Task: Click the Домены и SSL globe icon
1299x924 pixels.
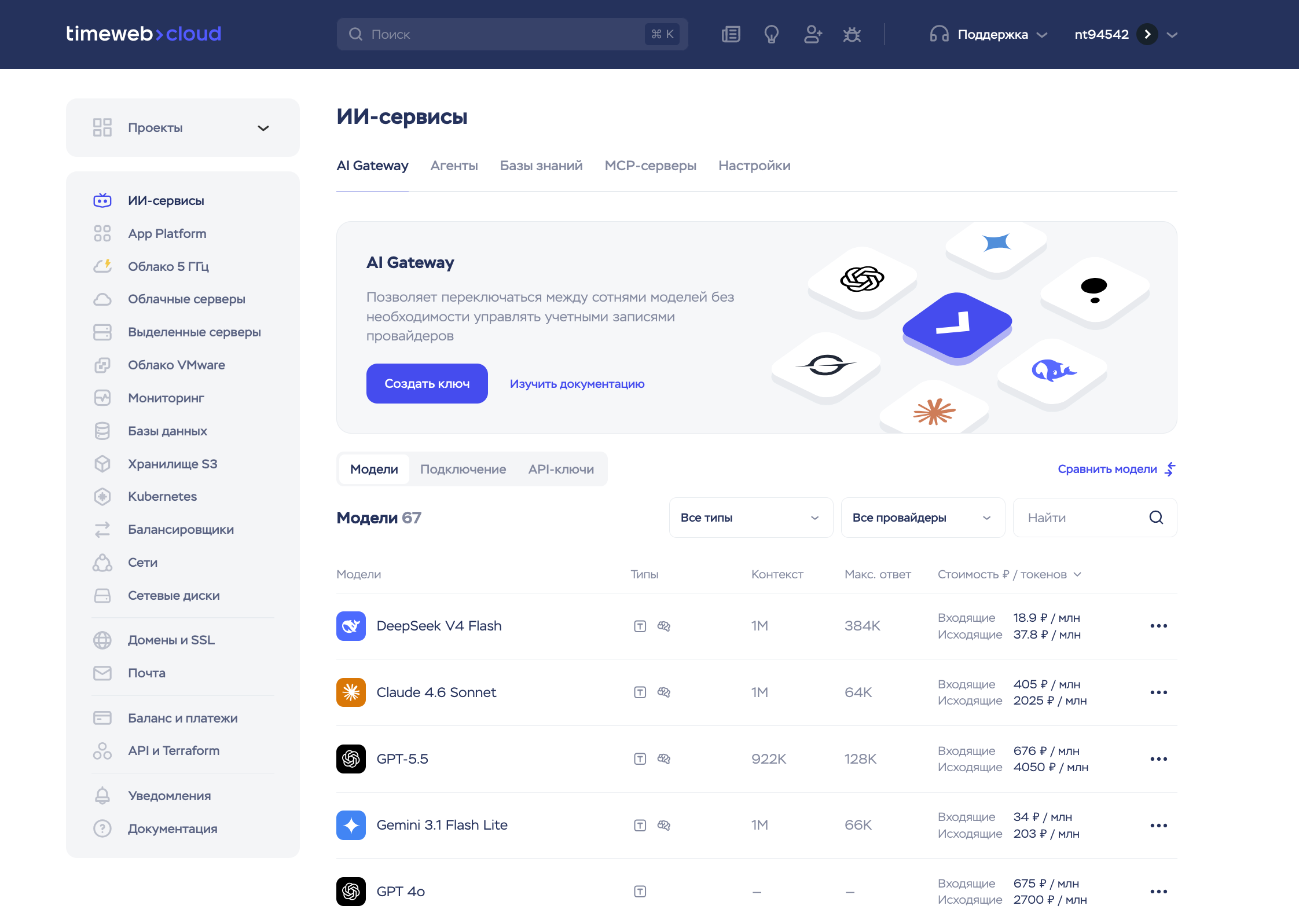Action: [x=102, y=640]
